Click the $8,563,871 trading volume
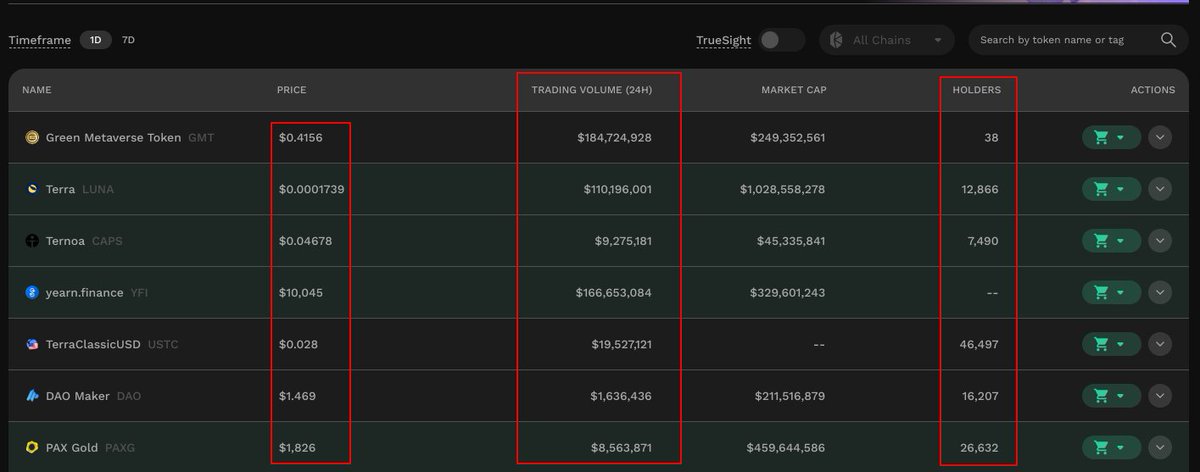 [621, 448]
